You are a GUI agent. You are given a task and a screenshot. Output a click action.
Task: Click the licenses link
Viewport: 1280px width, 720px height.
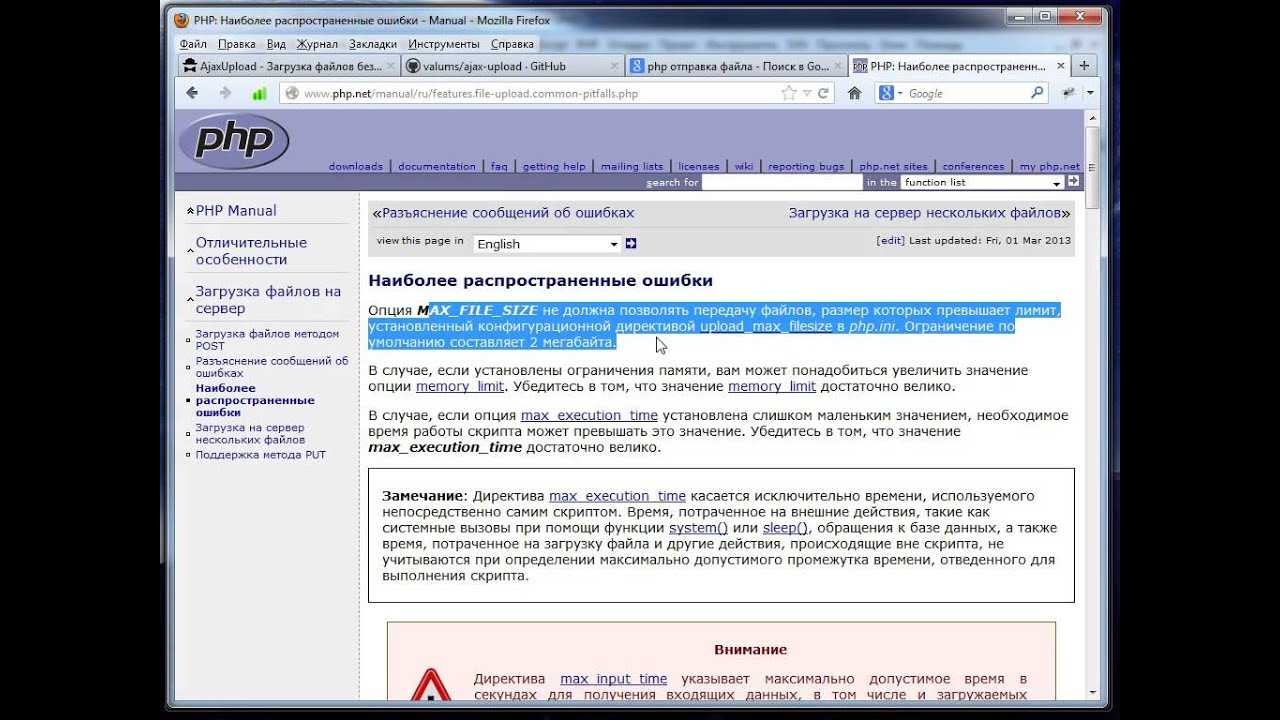pyautogui.click(x=699, y=166)
